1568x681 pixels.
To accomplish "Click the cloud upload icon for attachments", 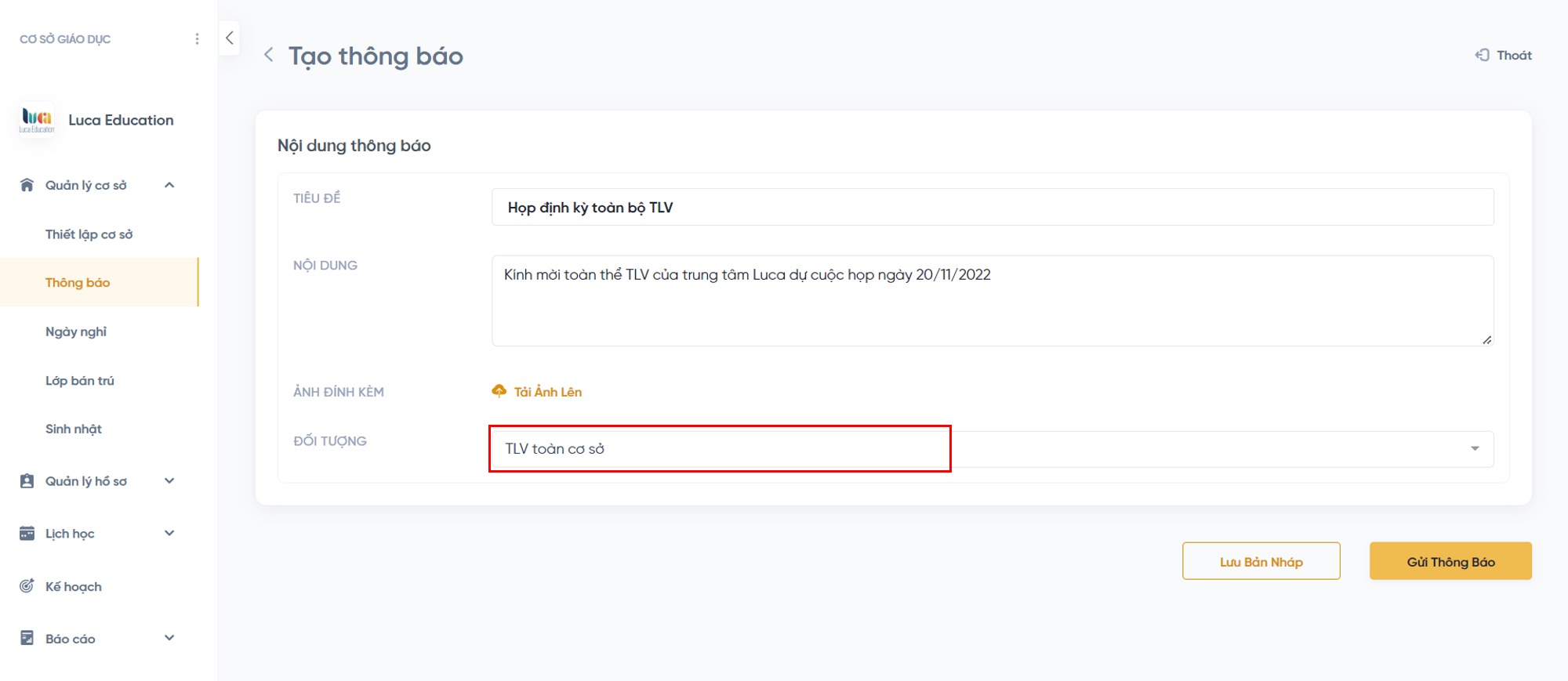I will click(499, 391).
